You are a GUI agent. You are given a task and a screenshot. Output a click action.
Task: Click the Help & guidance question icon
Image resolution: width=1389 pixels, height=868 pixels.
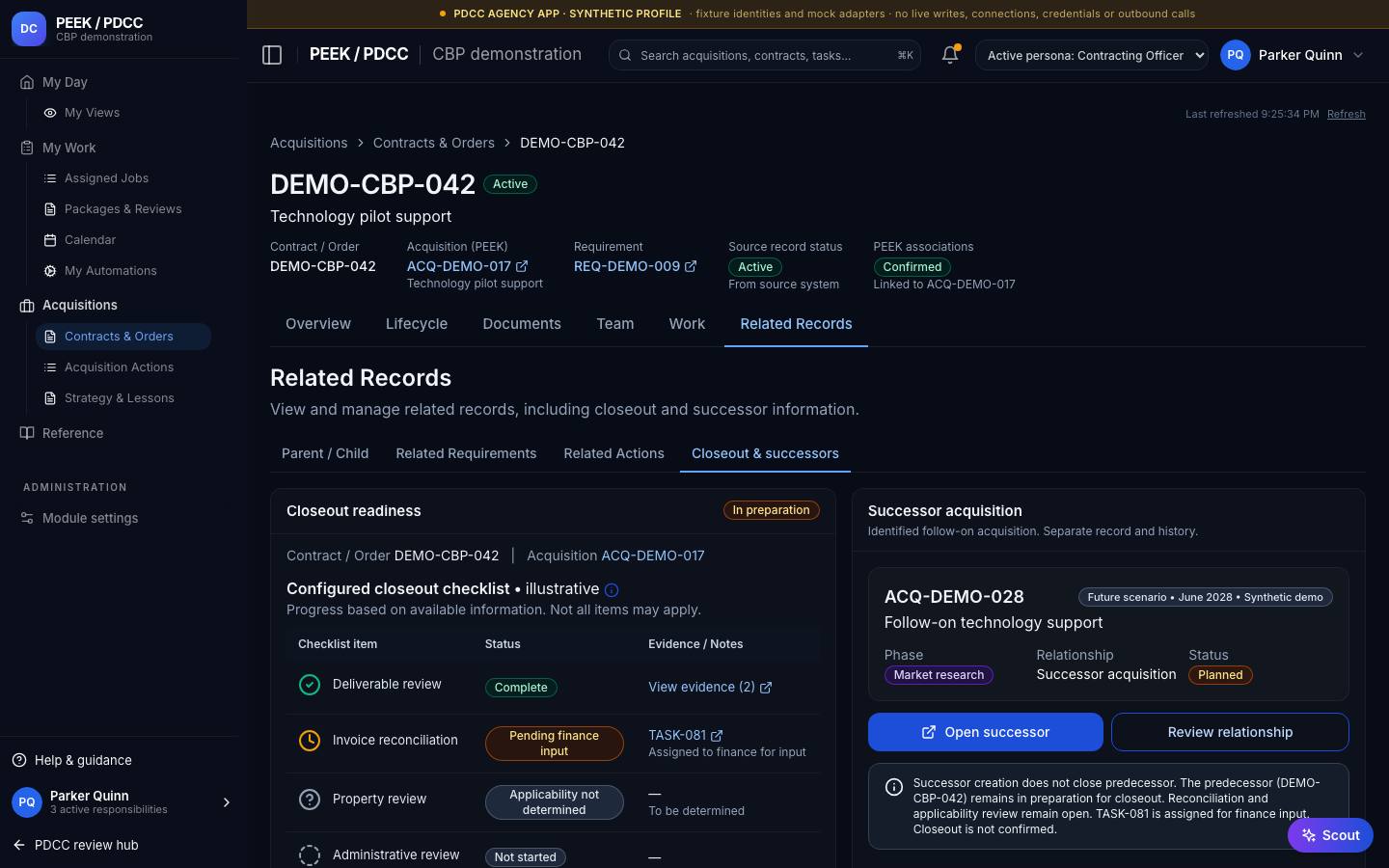(x=19, y=760)
